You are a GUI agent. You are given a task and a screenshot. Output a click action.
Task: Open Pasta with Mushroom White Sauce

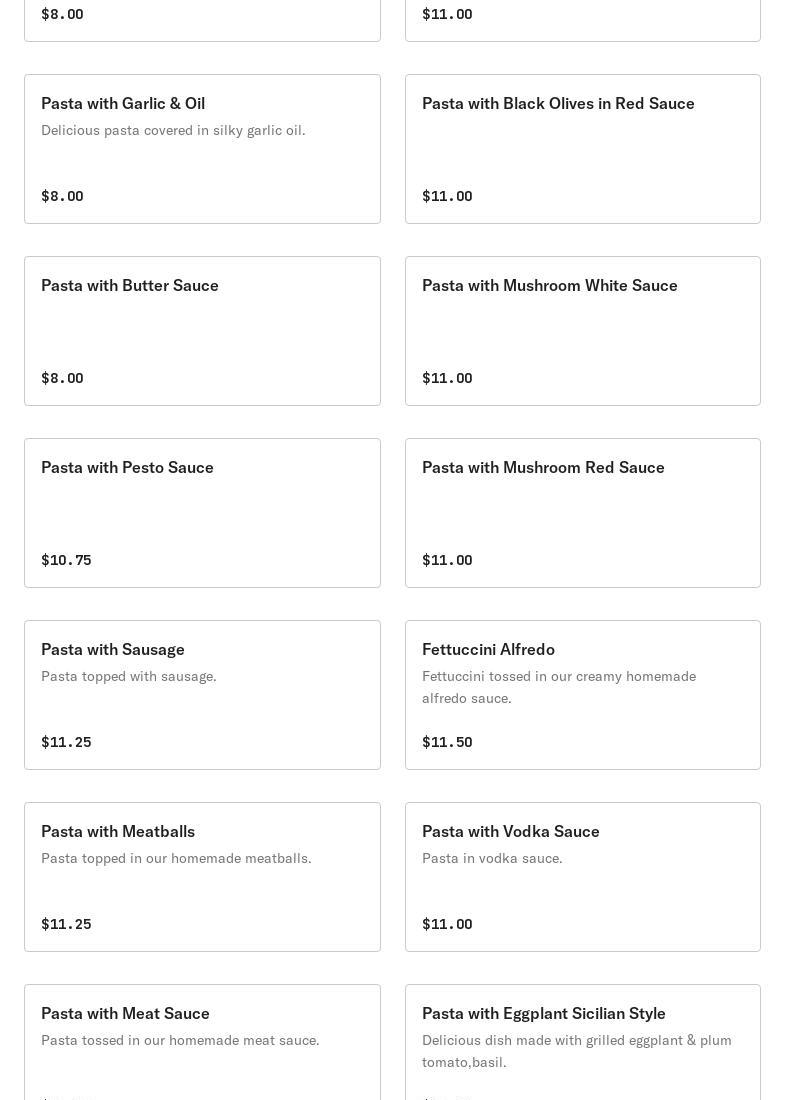pos(550,286)
